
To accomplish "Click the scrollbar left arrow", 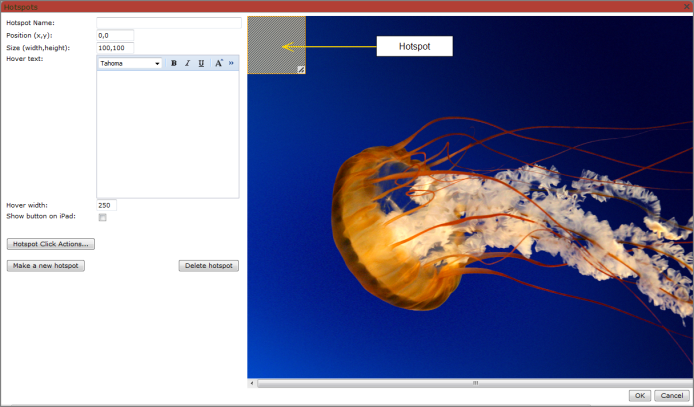I will tap(252, 383).
